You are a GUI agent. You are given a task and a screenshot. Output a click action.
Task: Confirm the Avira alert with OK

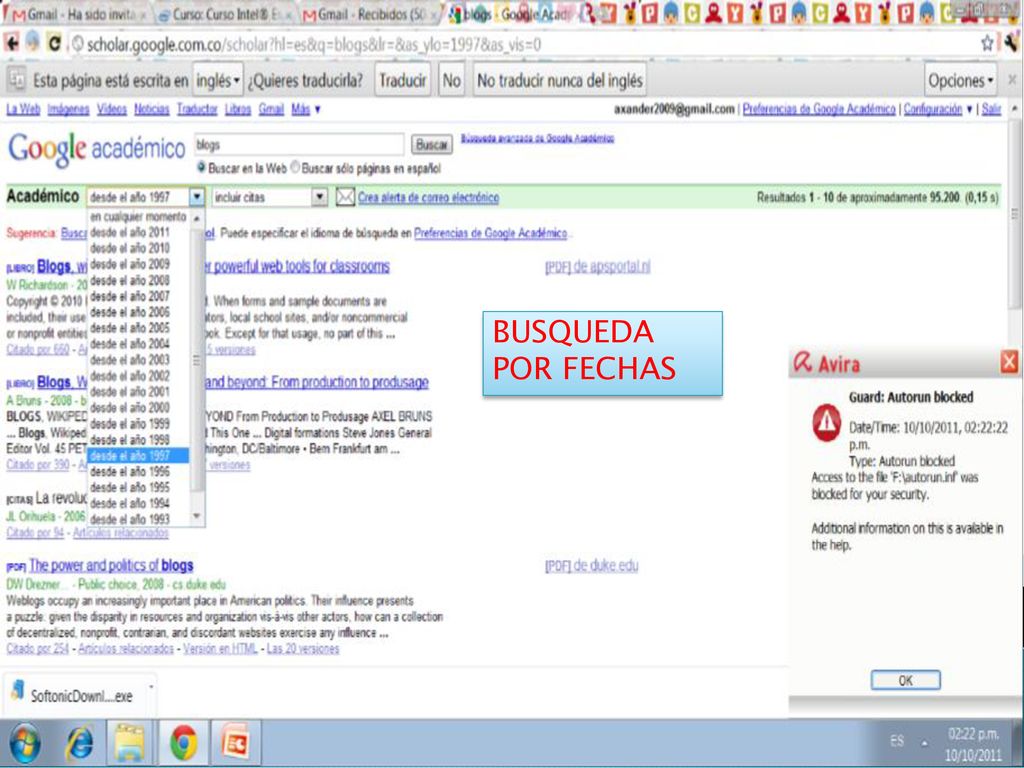coord(905,680)
